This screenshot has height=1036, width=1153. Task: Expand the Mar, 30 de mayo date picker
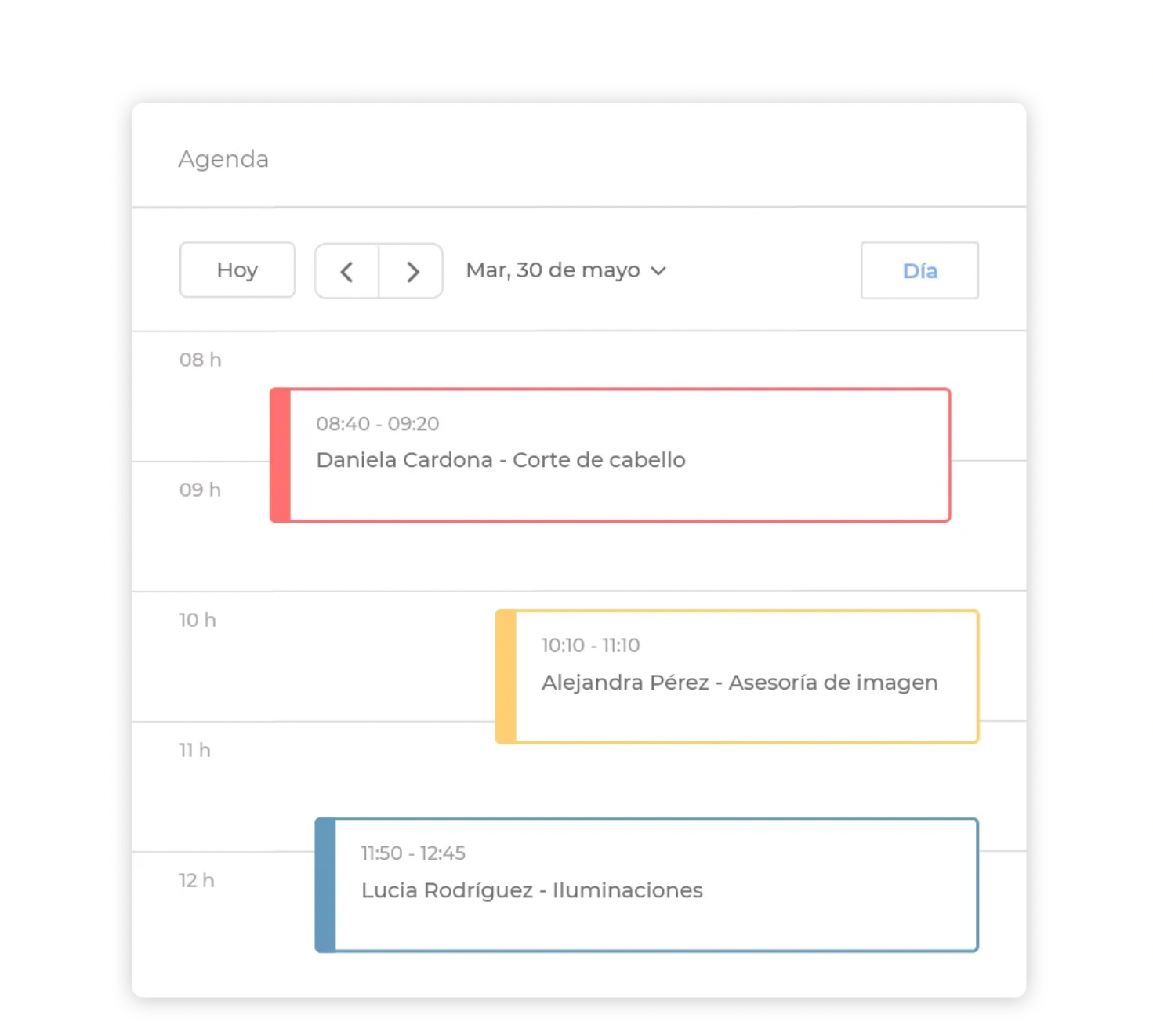[x=553, y=270]
